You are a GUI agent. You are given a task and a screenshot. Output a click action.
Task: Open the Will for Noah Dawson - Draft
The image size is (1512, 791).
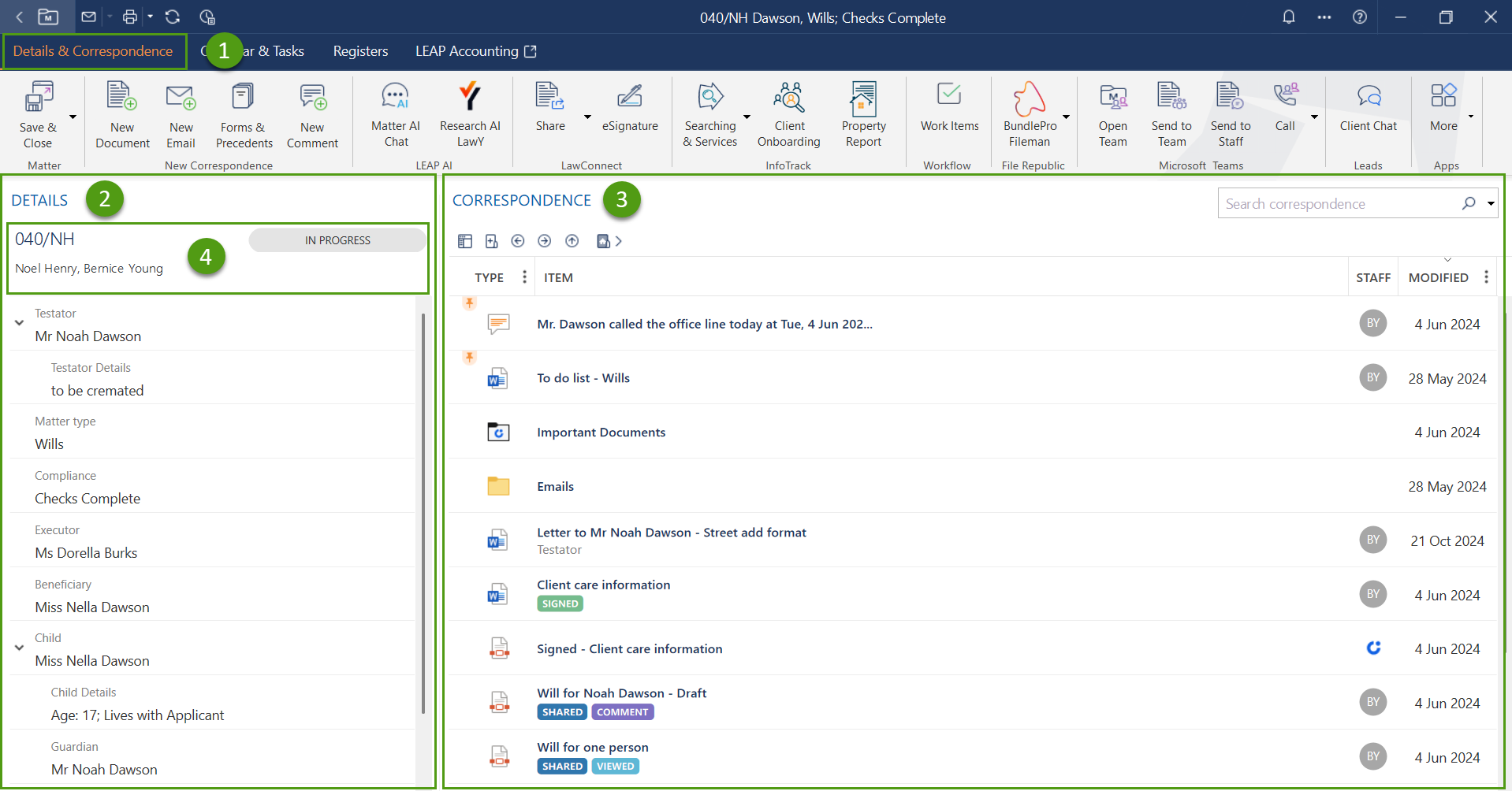621,693
